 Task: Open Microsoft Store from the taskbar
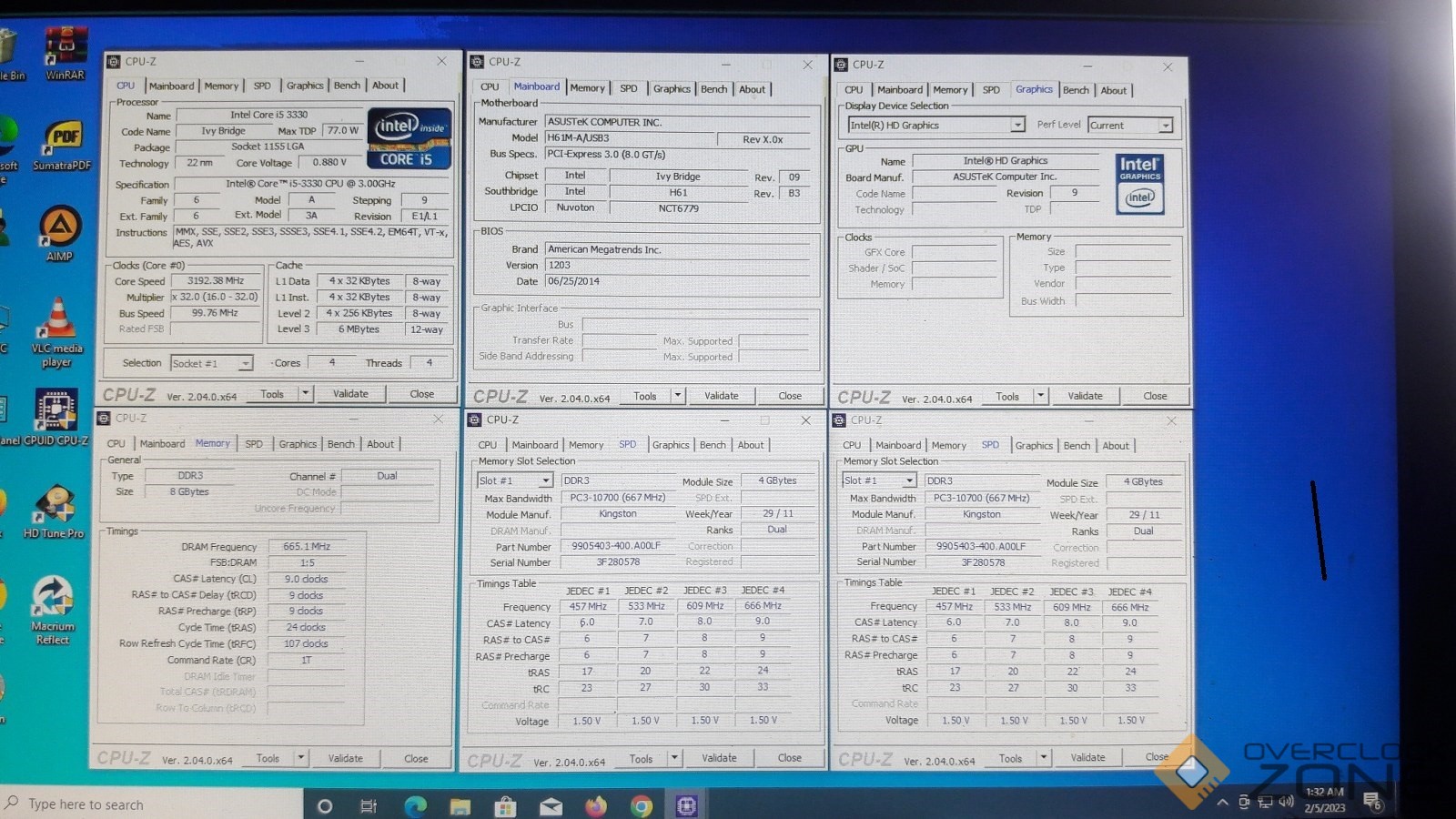[505, 805]
